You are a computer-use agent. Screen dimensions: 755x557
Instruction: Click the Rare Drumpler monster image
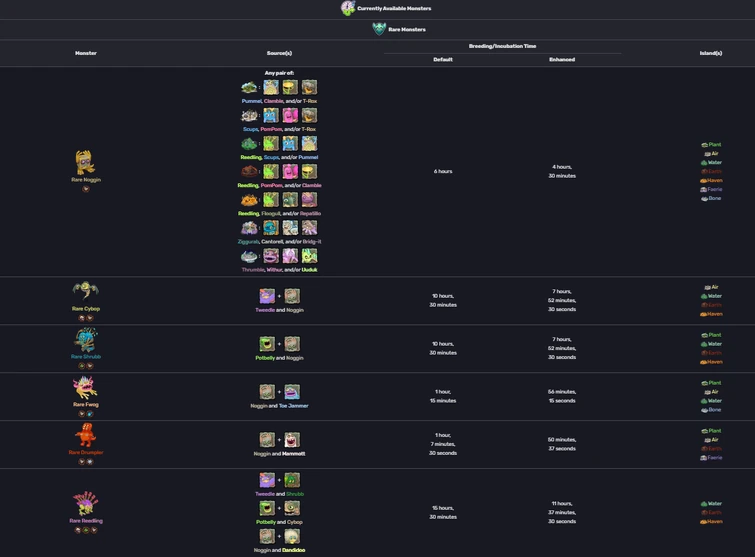pyautogui.click(x=86, y=435)
